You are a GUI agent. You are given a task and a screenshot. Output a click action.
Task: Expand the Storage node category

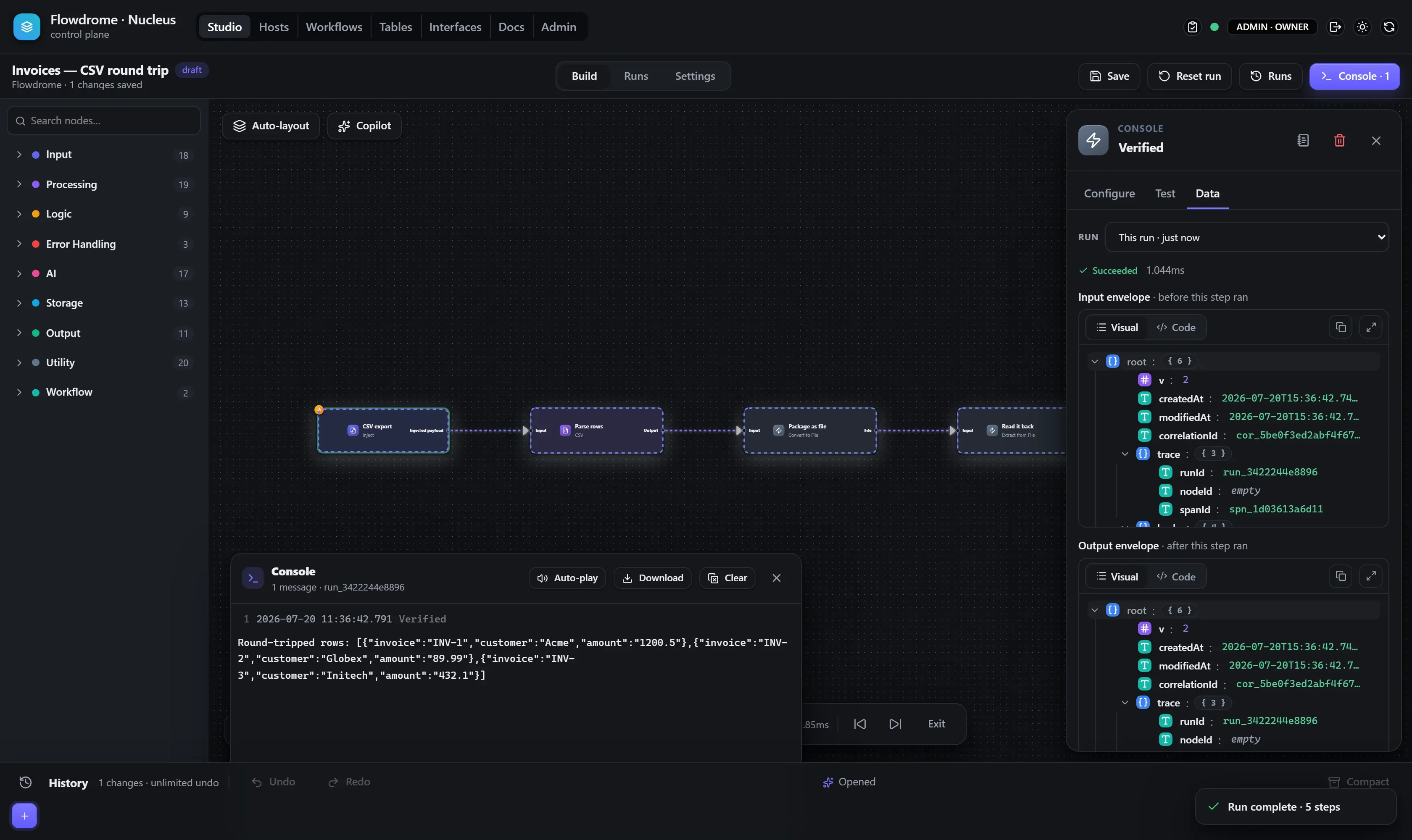[104, 303]
